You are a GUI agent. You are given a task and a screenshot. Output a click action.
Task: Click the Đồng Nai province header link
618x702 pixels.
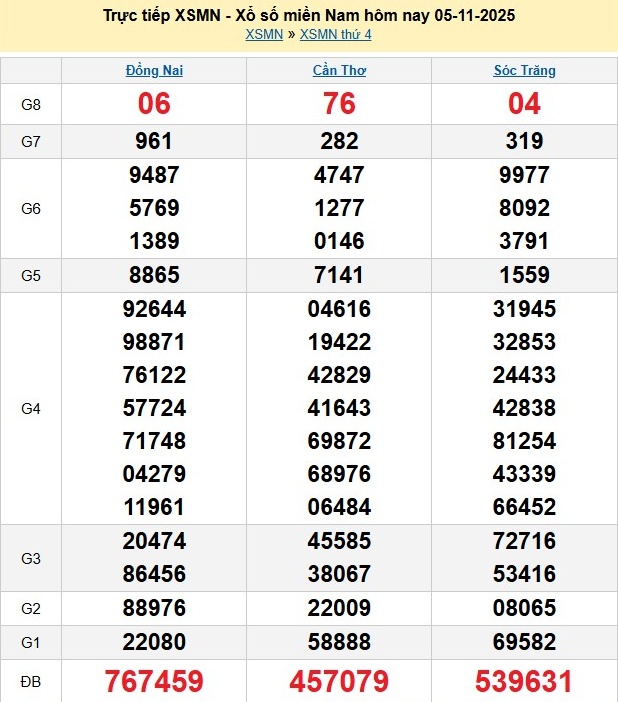pyautogui.click(x=154, y=71)
